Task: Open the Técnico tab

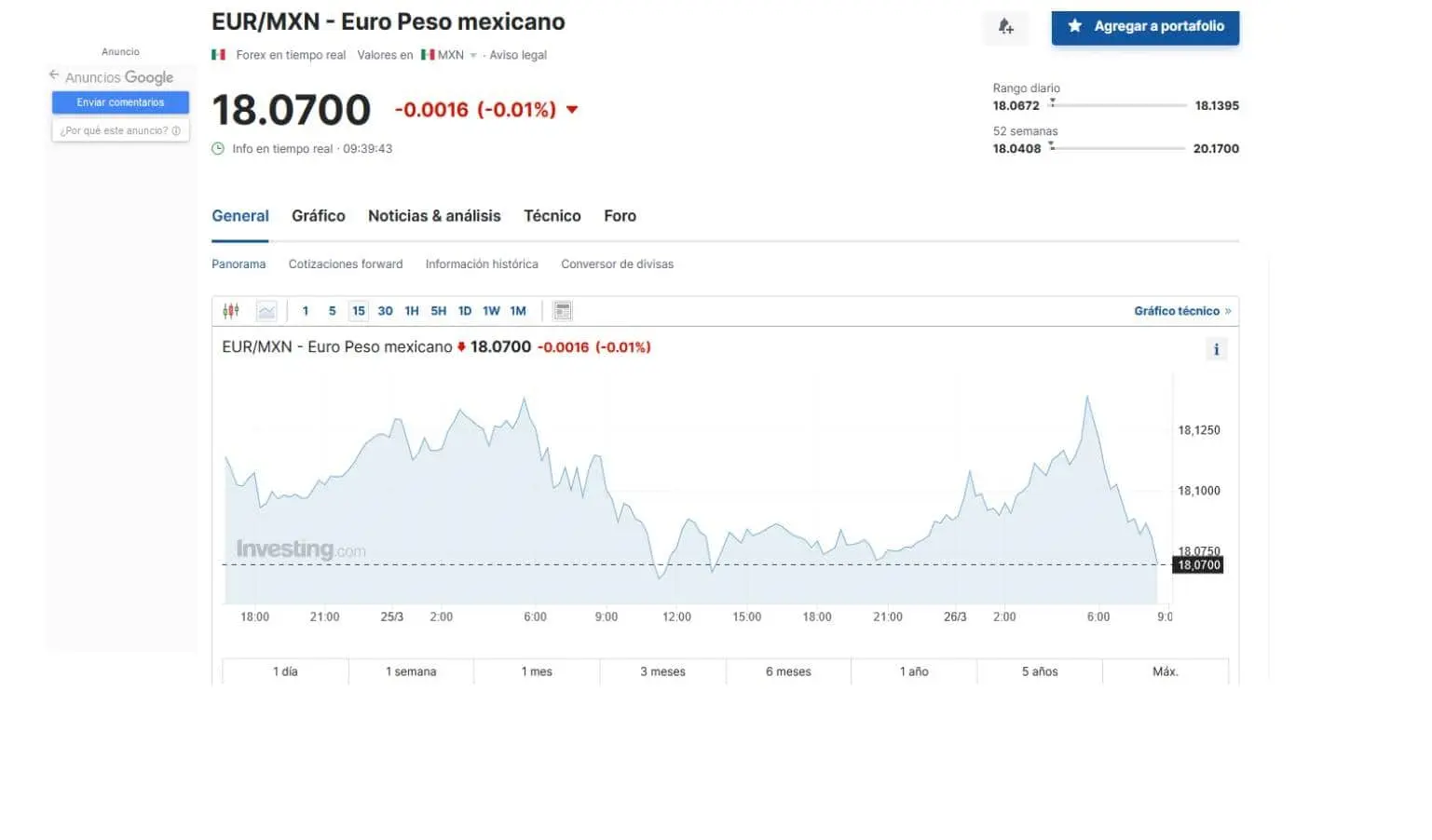Action: pyautogui.click(x=552, y=216)
